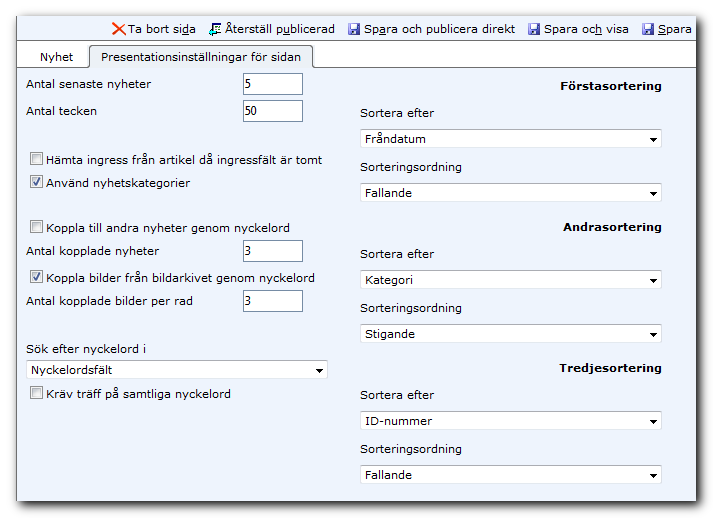The height and width of the screenshot is (518, 713).
Task: Check Kräv träff på samtliga nyckelord
Action: click(x=36, y=392)
